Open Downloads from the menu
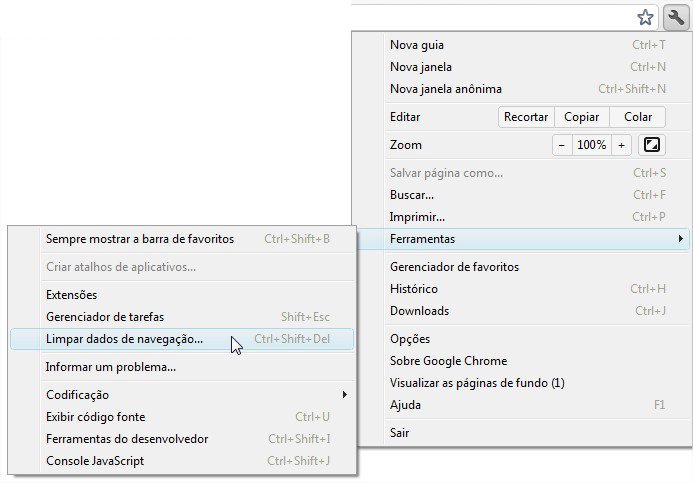 419,311
